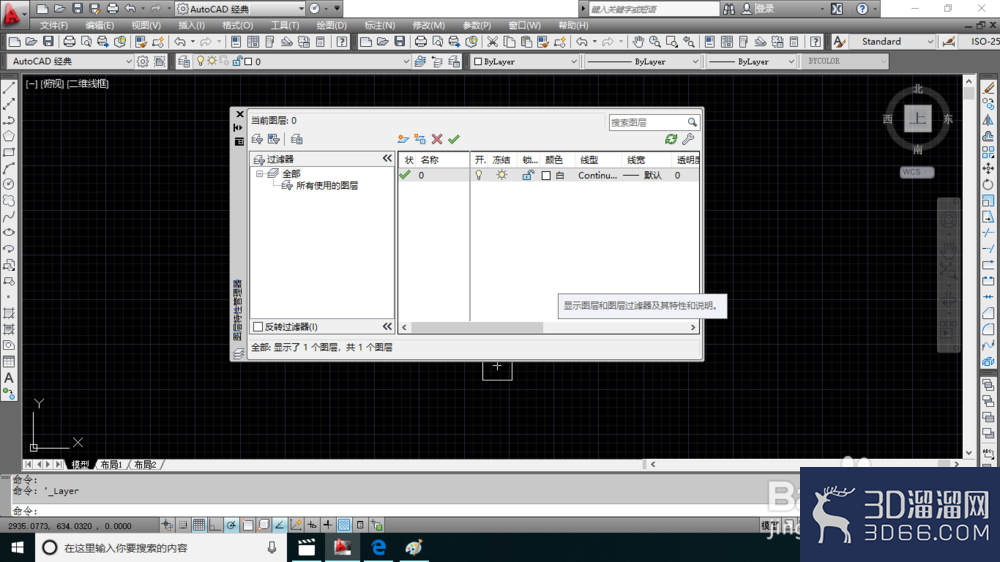This screenshot has width=1000, height=562.
Task: Click the Windows Start button
Action: [x=17, y=547]
